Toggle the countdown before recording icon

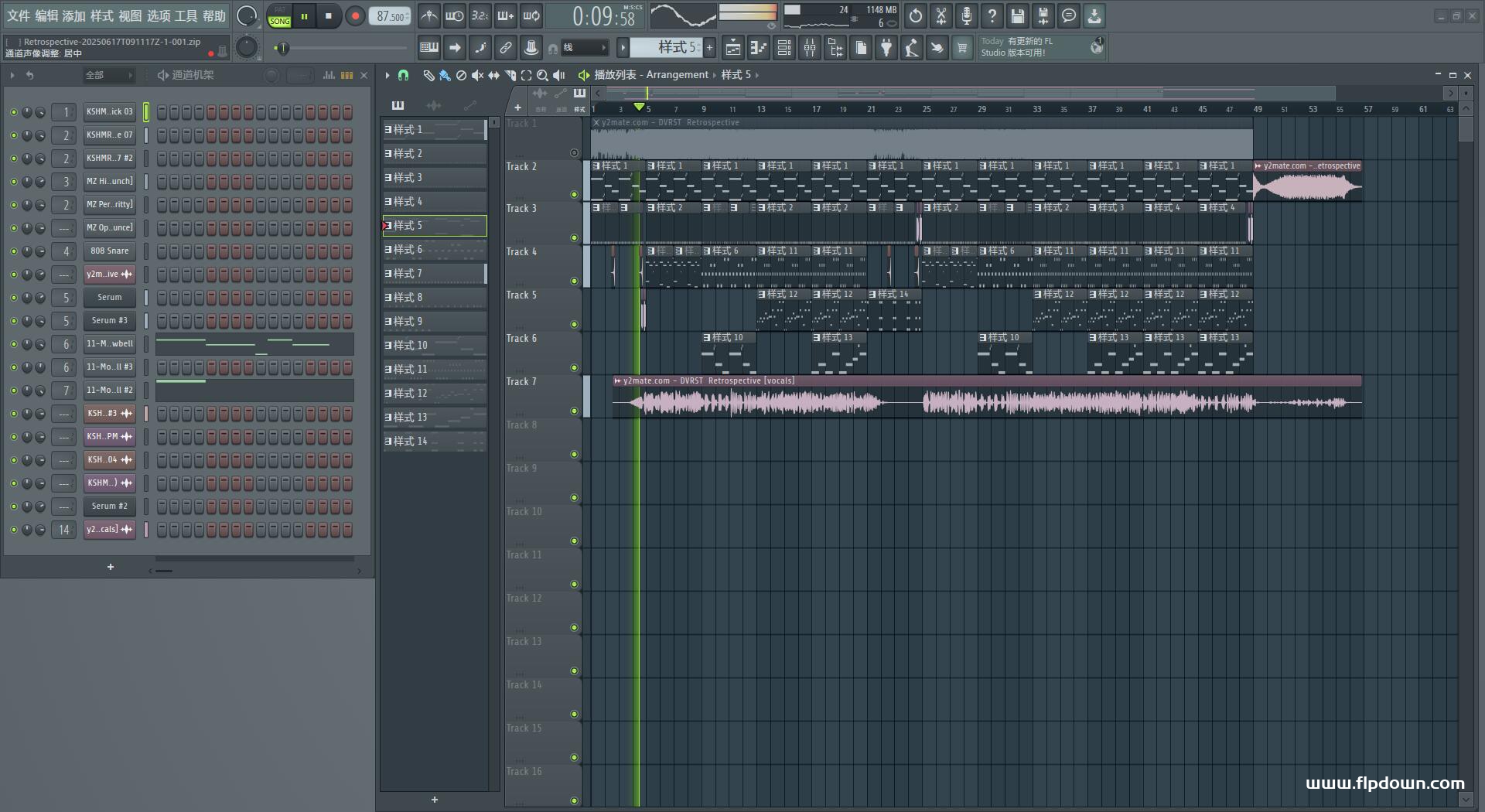pos(480,15)
